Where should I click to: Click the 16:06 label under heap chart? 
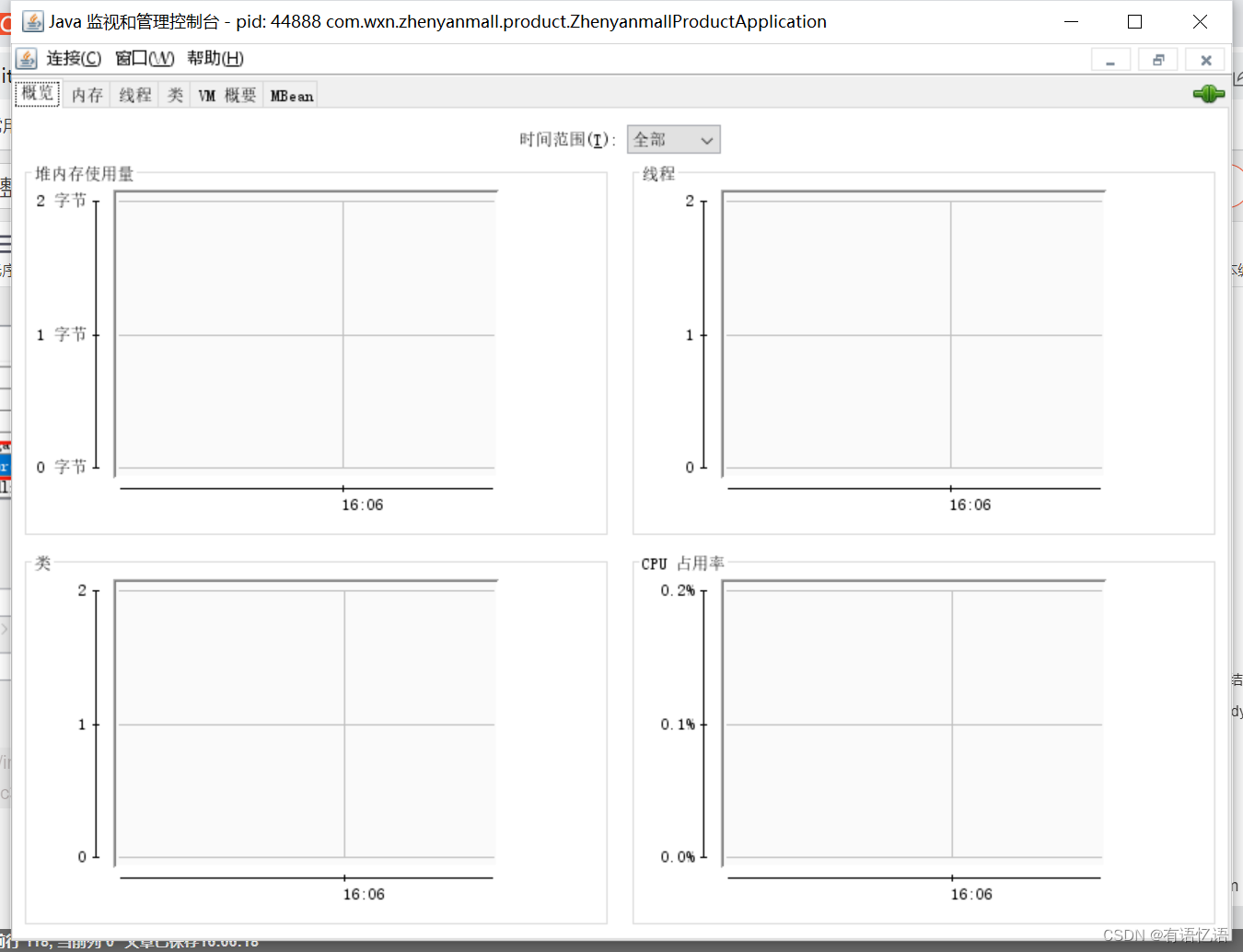coord(363,505)
